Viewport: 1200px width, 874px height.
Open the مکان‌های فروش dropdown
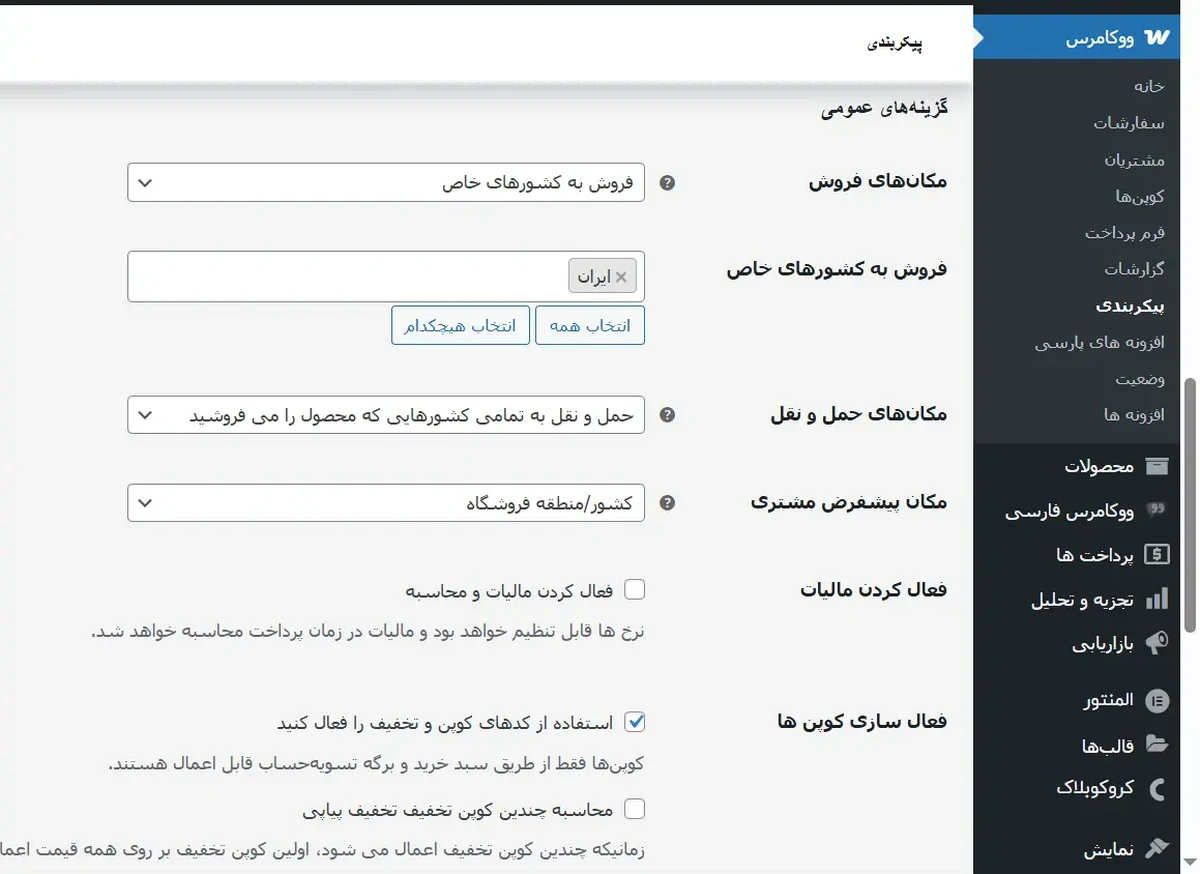(x=386, y=183)
